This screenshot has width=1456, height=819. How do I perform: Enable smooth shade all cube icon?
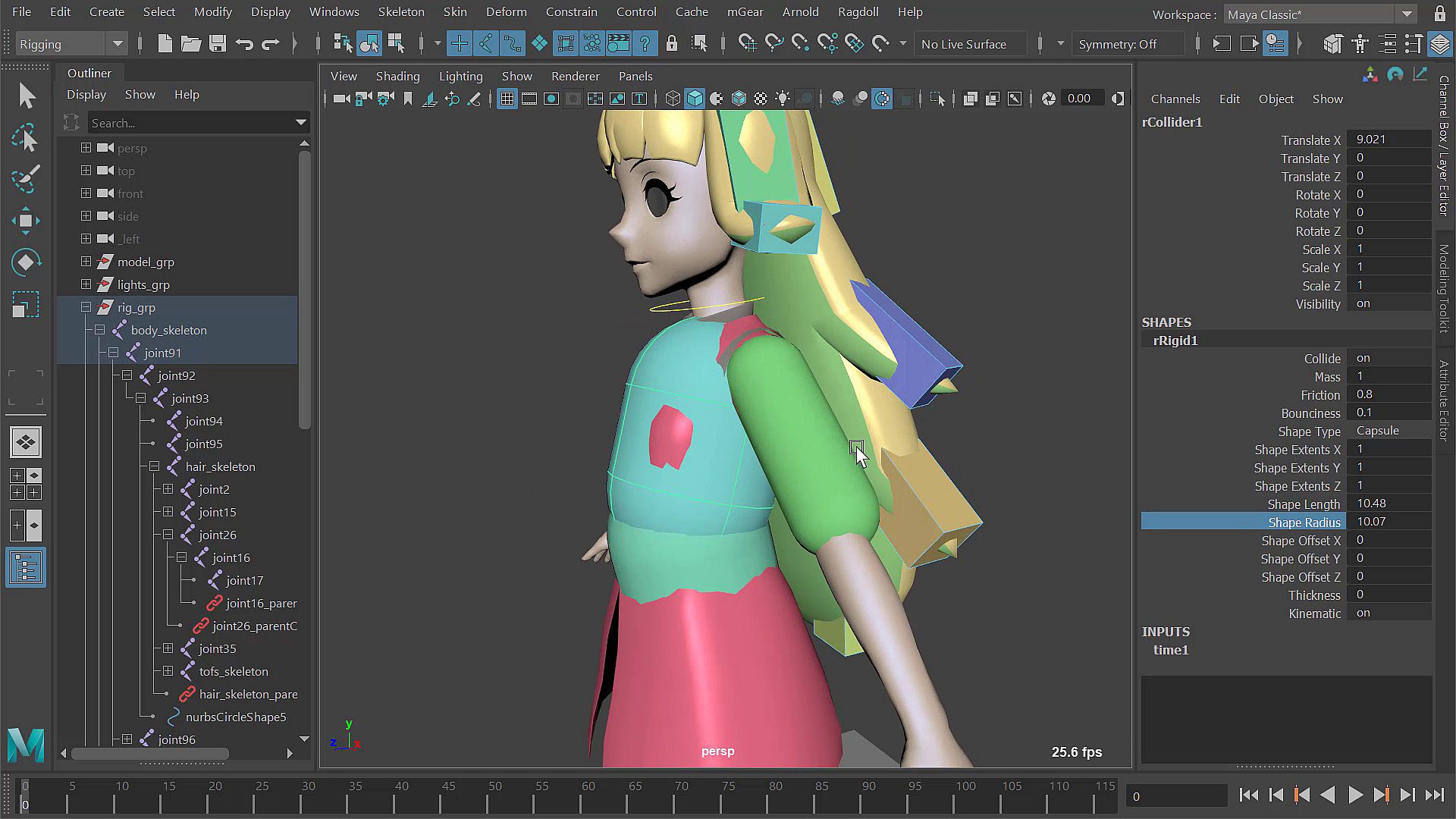(695, 99)
